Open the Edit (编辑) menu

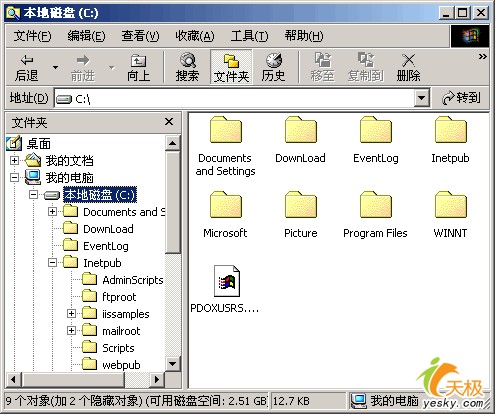86,36
